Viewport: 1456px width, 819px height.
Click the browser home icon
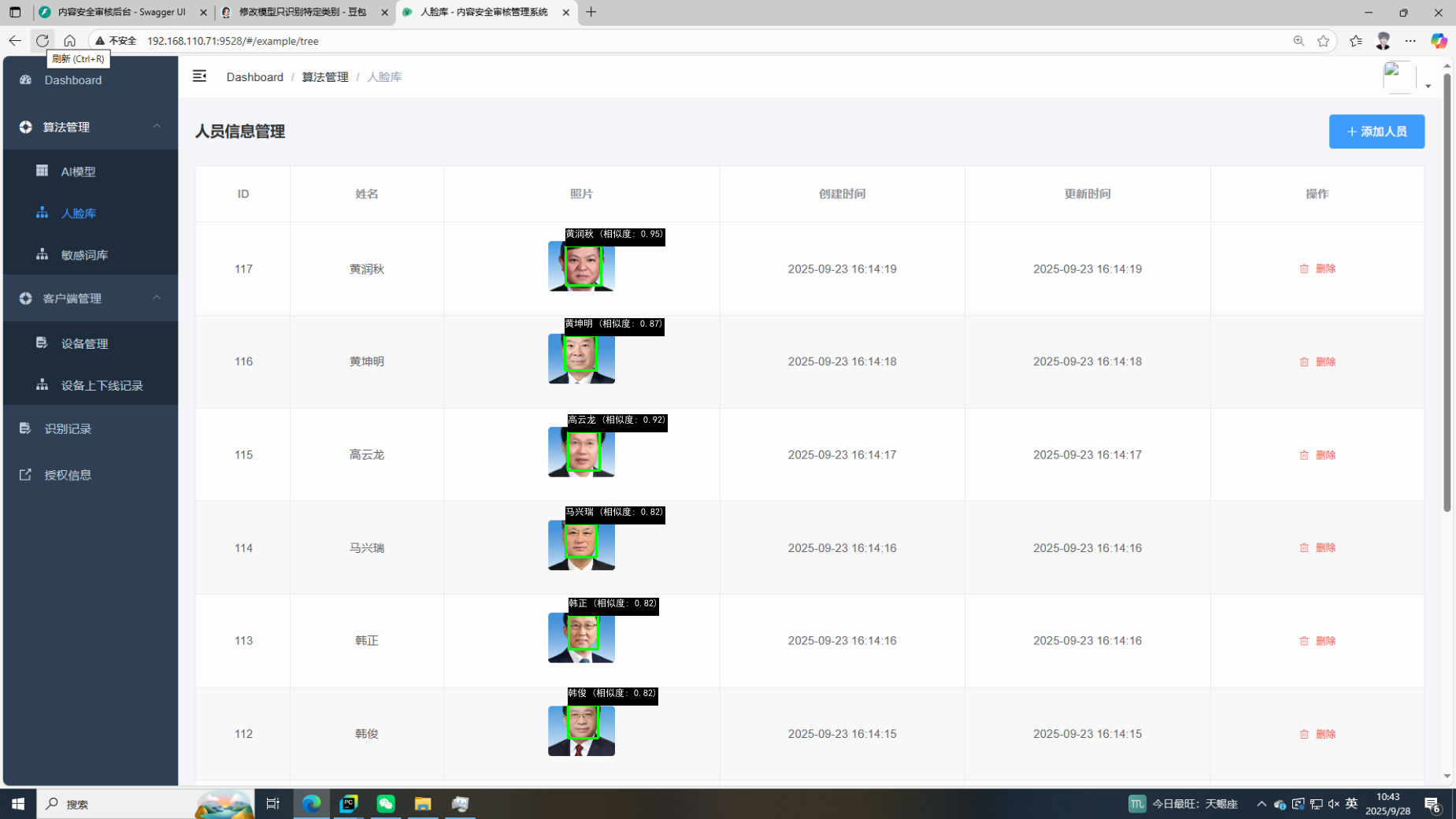pyautogui.click(x=70, y=41)
